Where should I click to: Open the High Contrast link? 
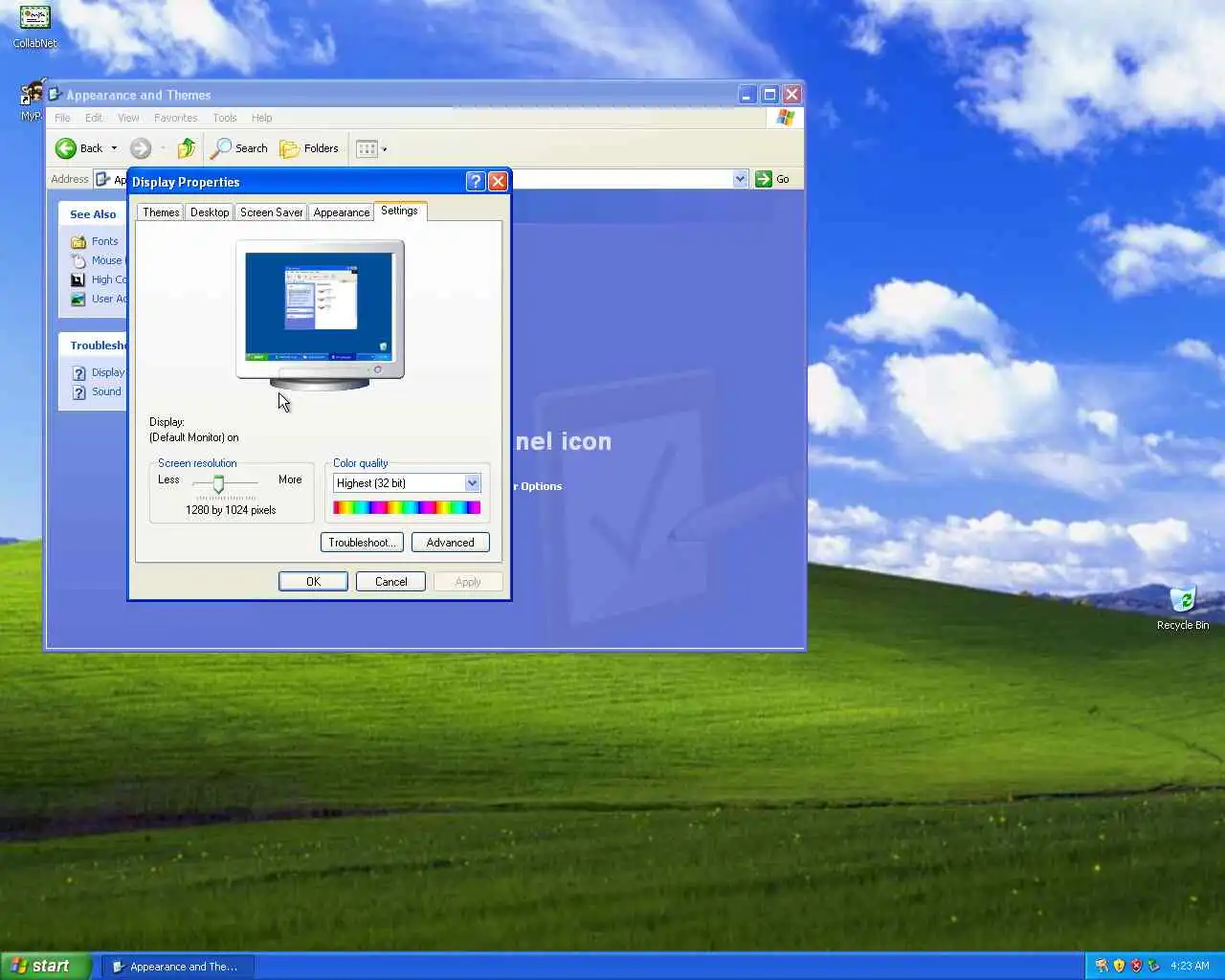click(x=109, y=279)
